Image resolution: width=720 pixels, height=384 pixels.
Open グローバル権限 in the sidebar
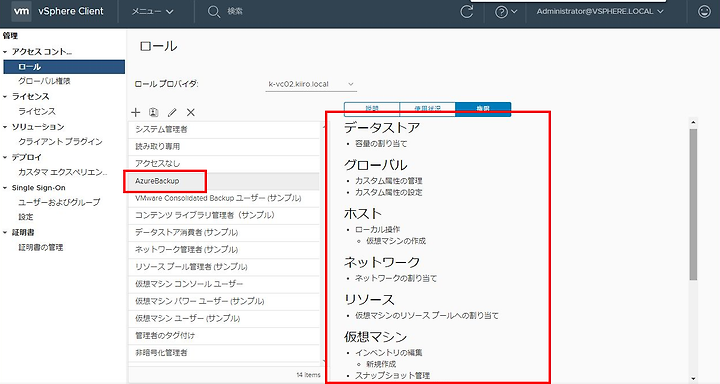point(44,81)
